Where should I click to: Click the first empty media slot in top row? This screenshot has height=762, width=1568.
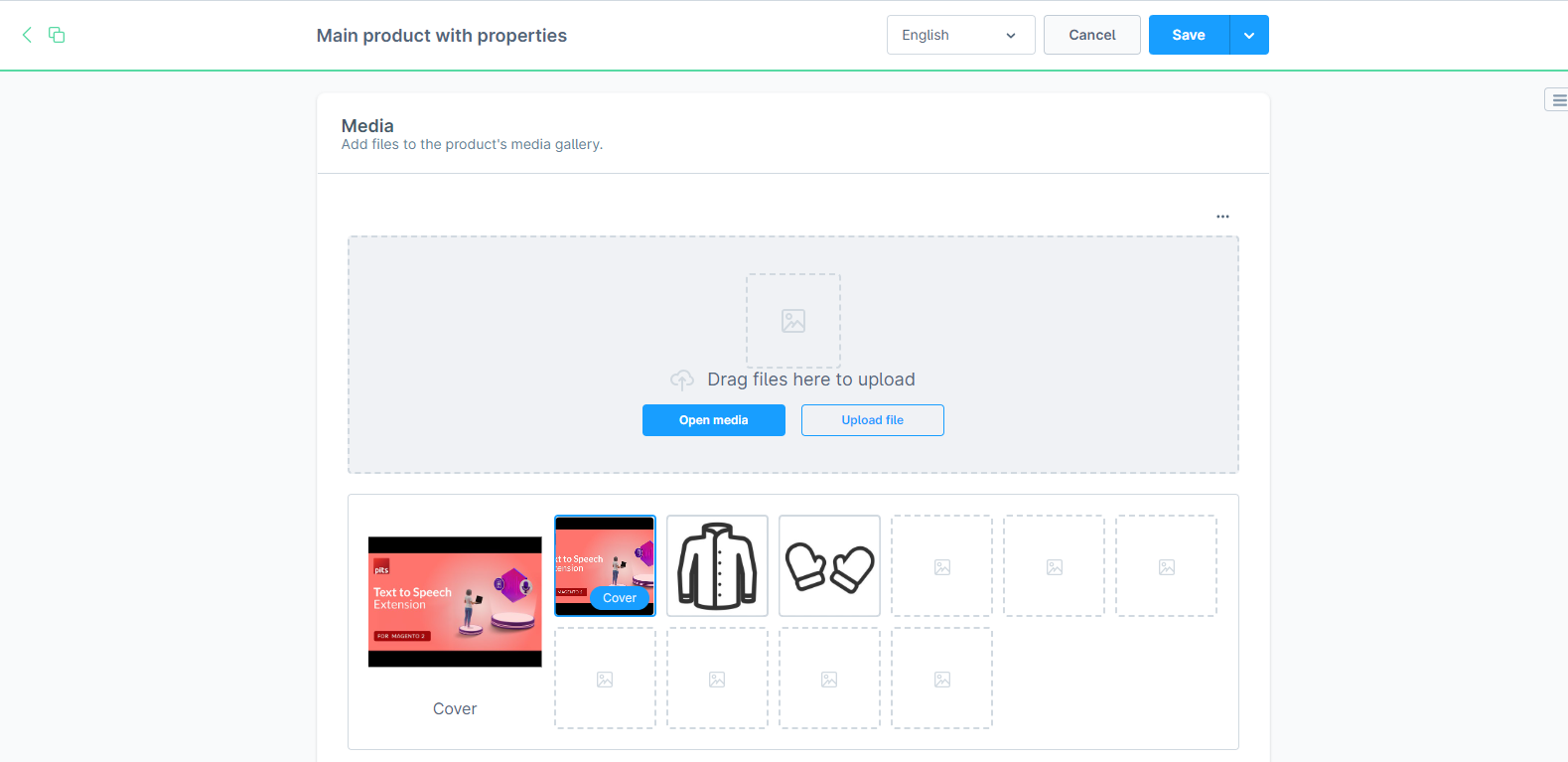[941, 565]
